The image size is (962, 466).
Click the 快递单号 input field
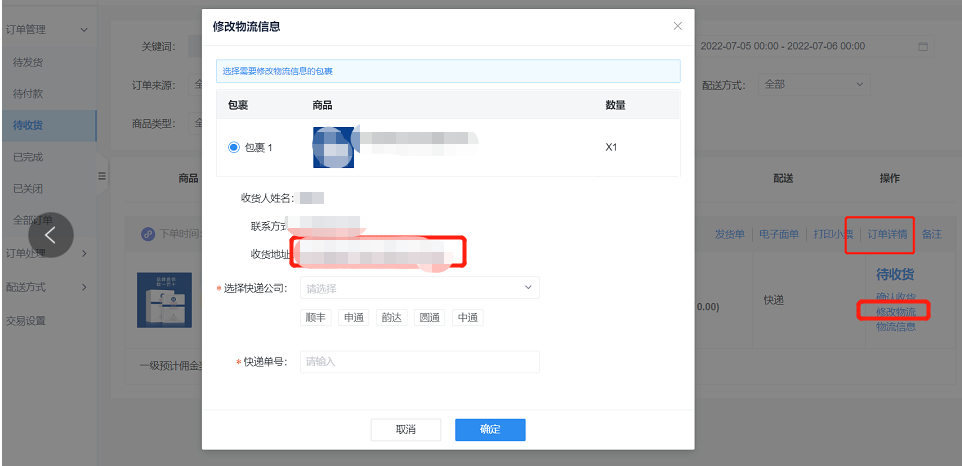[x=419, y=362]
